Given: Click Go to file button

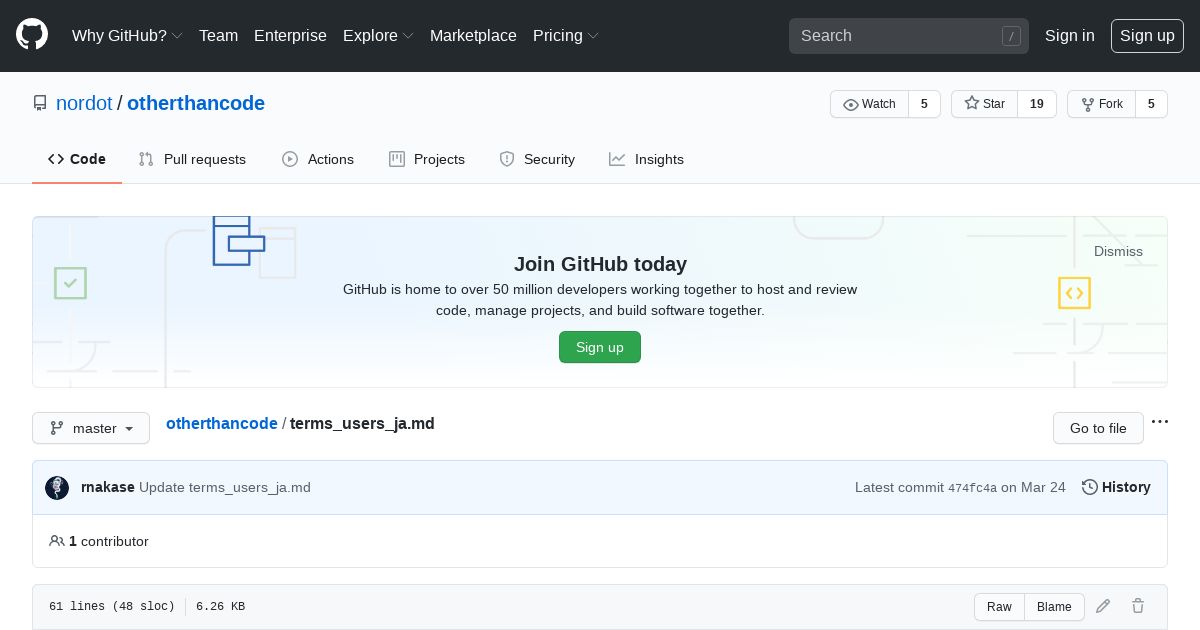Looking at the screenshot, I should point(1098,428).
